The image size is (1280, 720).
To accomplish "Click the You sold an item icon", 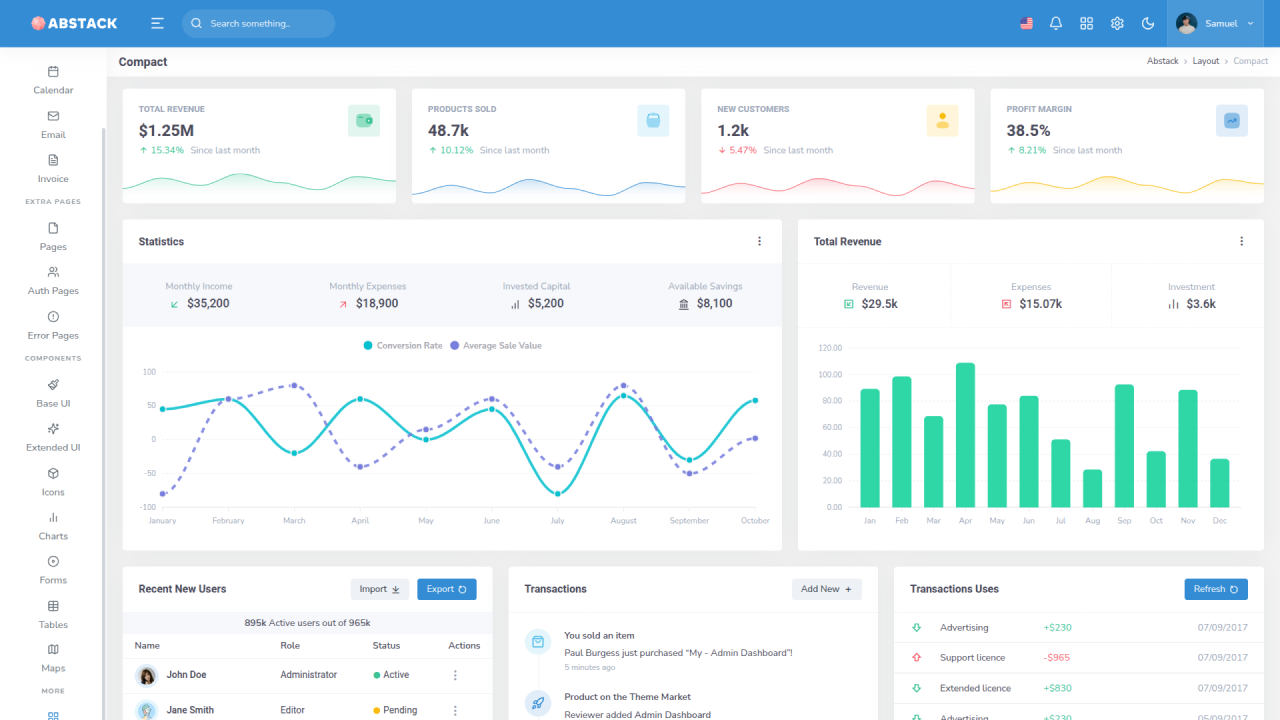I will click(538, 641).
